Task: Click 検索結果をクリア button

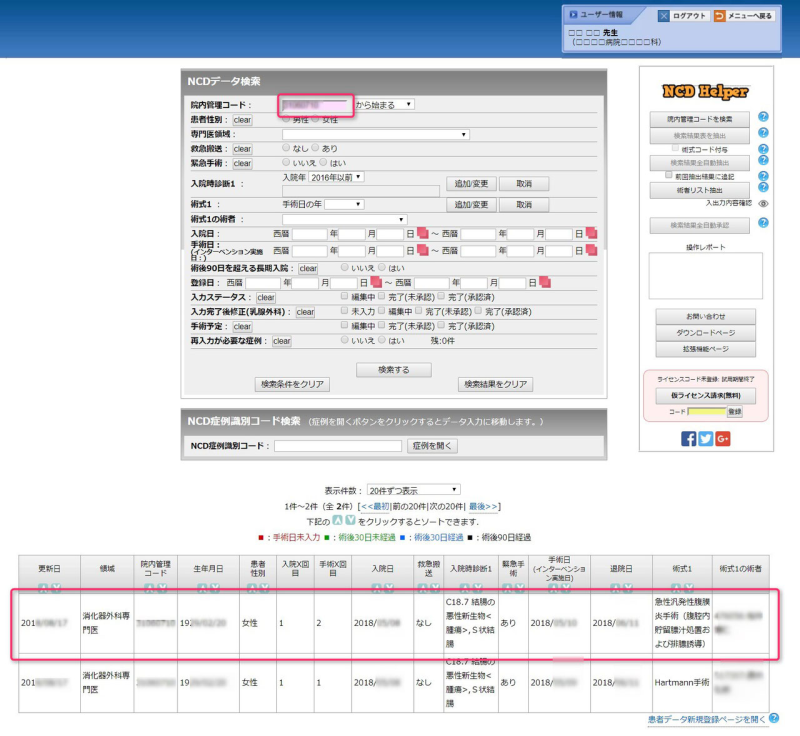Action: [x=495, y=384]
